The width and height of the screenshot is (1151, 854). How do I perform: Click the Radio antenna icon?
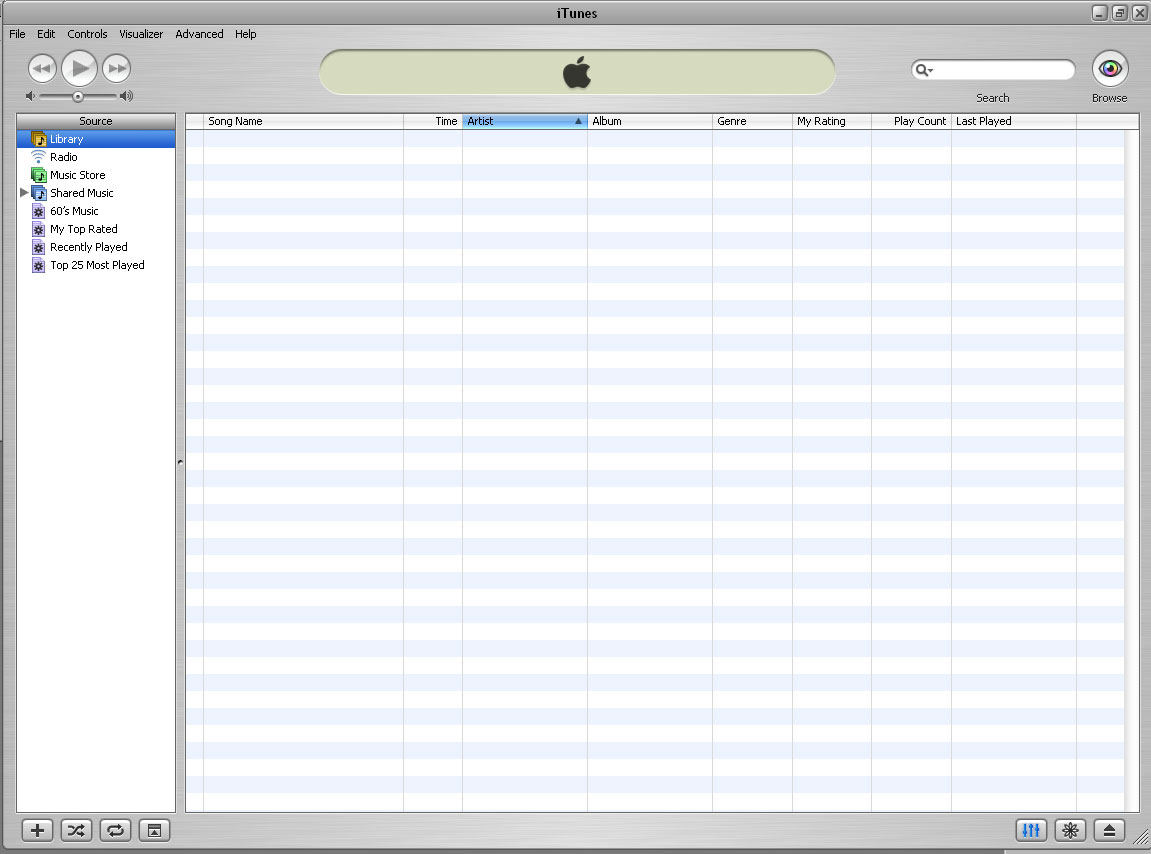coord(39,156)
